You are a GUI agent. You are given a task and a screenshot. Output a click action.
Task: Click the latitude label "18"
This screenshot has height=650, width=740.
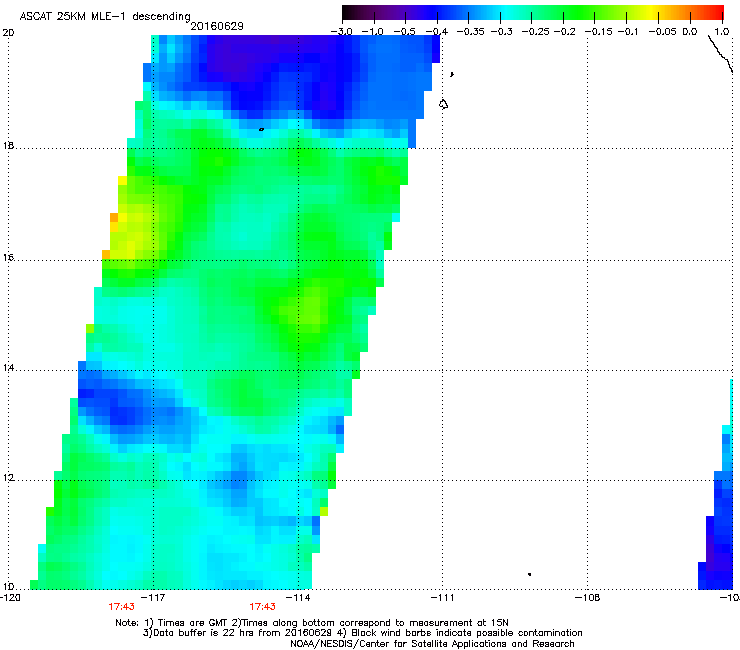[x=8, y=146]
